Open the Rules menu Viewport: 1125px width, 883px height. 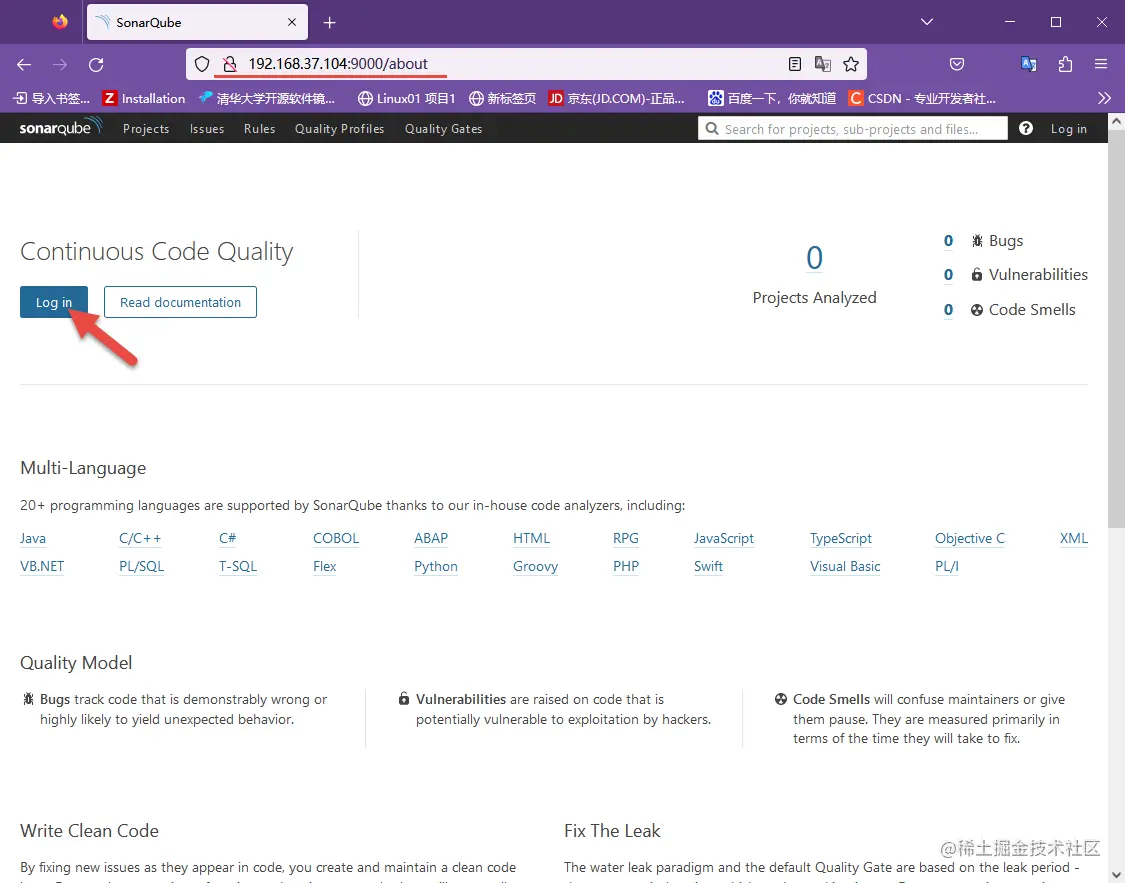click(x=259, y=129)
